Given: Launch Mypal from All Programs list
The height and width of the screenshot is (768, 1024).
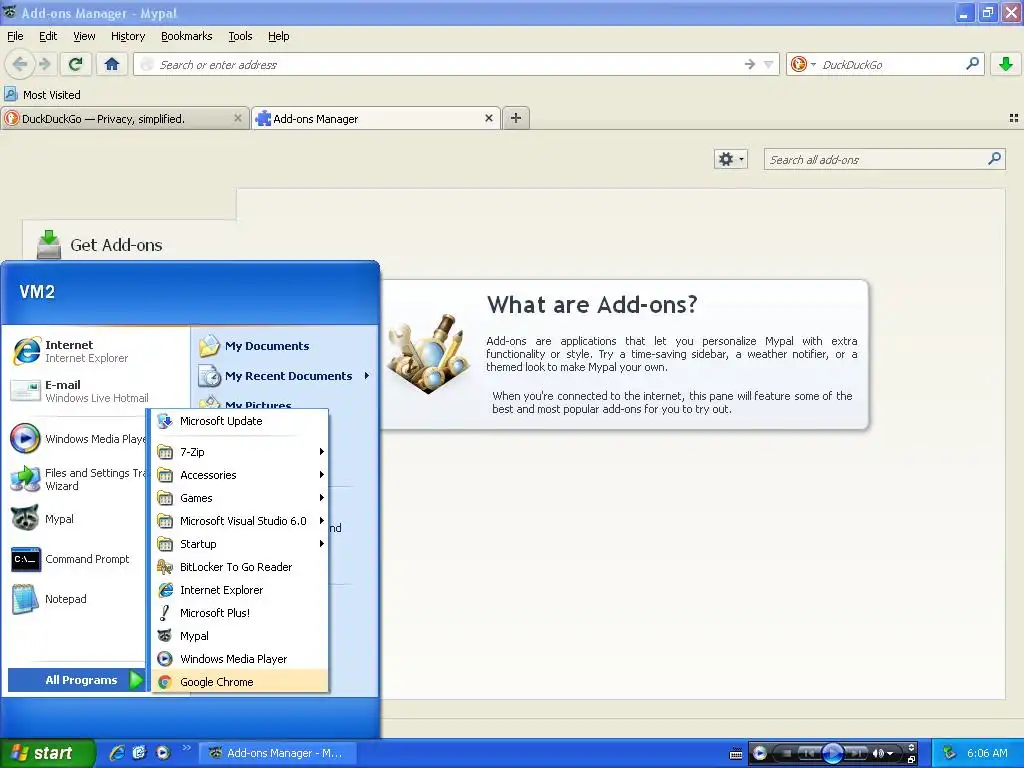Looking at the screenshot, I should click(x=240, y=635).
